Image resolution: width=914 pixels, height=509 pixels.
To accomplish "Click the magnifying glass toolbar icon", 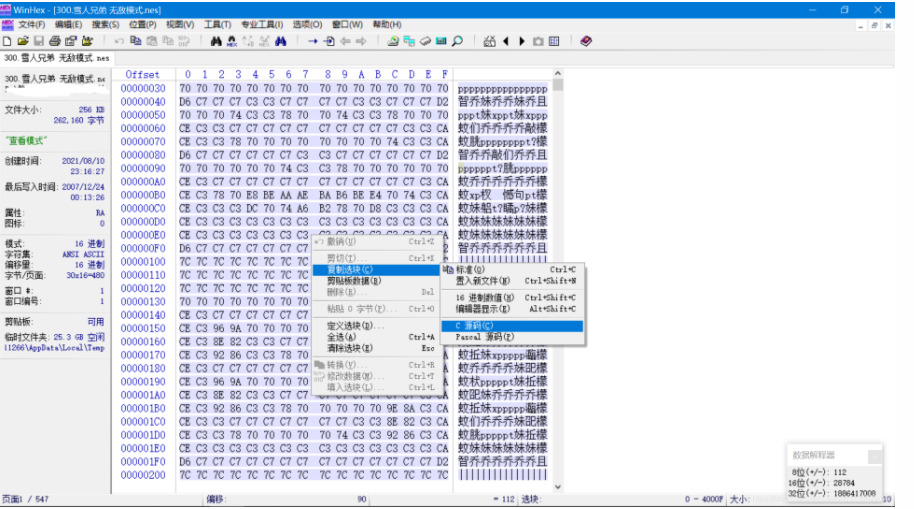I will pos(458,41).
